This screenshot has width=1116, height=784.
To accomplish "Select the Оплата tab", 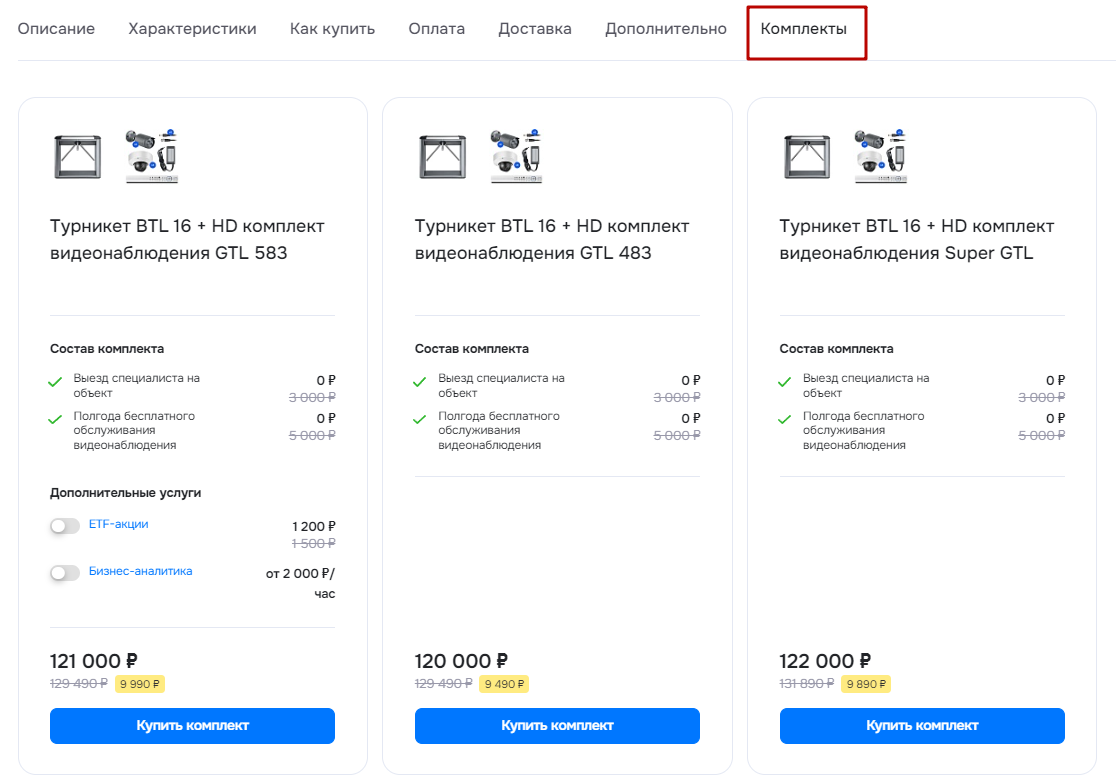I will pos(436,29).
